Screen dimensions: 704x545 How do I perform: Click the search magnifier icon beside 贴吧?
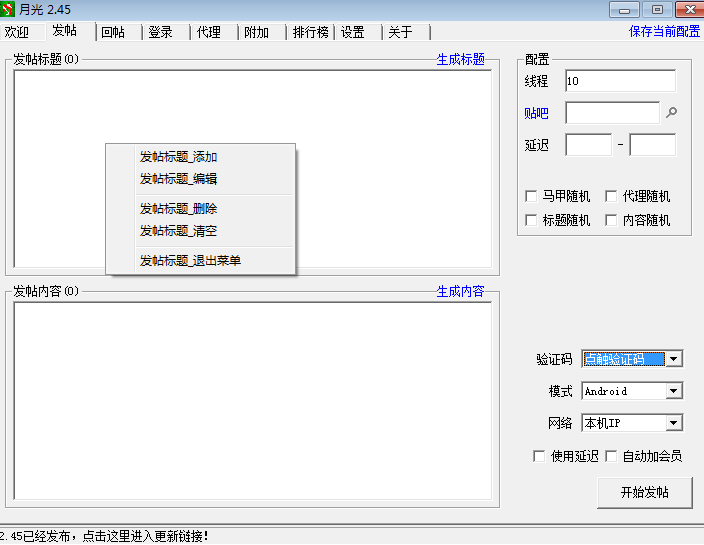672,113
